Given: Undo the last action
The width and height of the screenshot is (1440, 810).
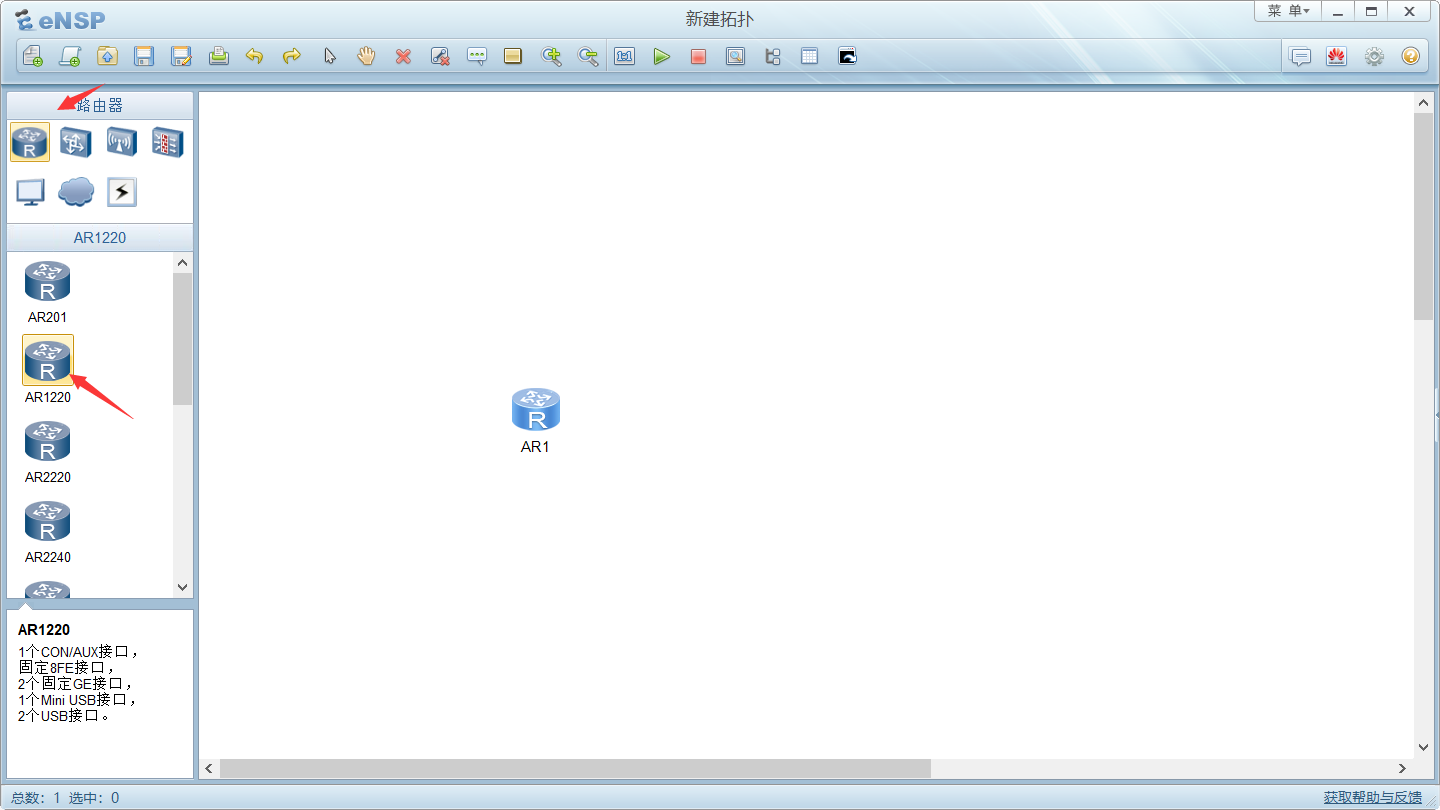Looking at the screenshot, I should coord(255,56).
